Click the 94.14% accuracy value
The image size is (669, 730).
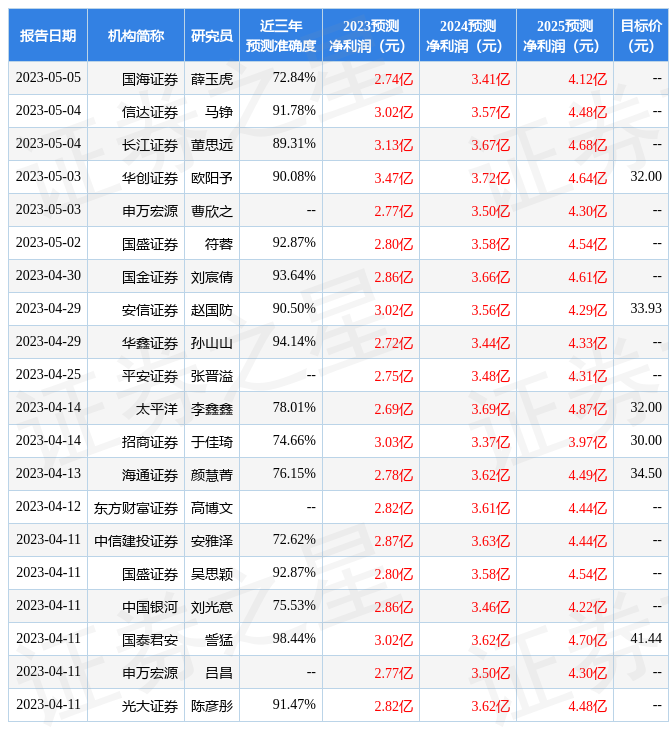(x=294, y=341)
